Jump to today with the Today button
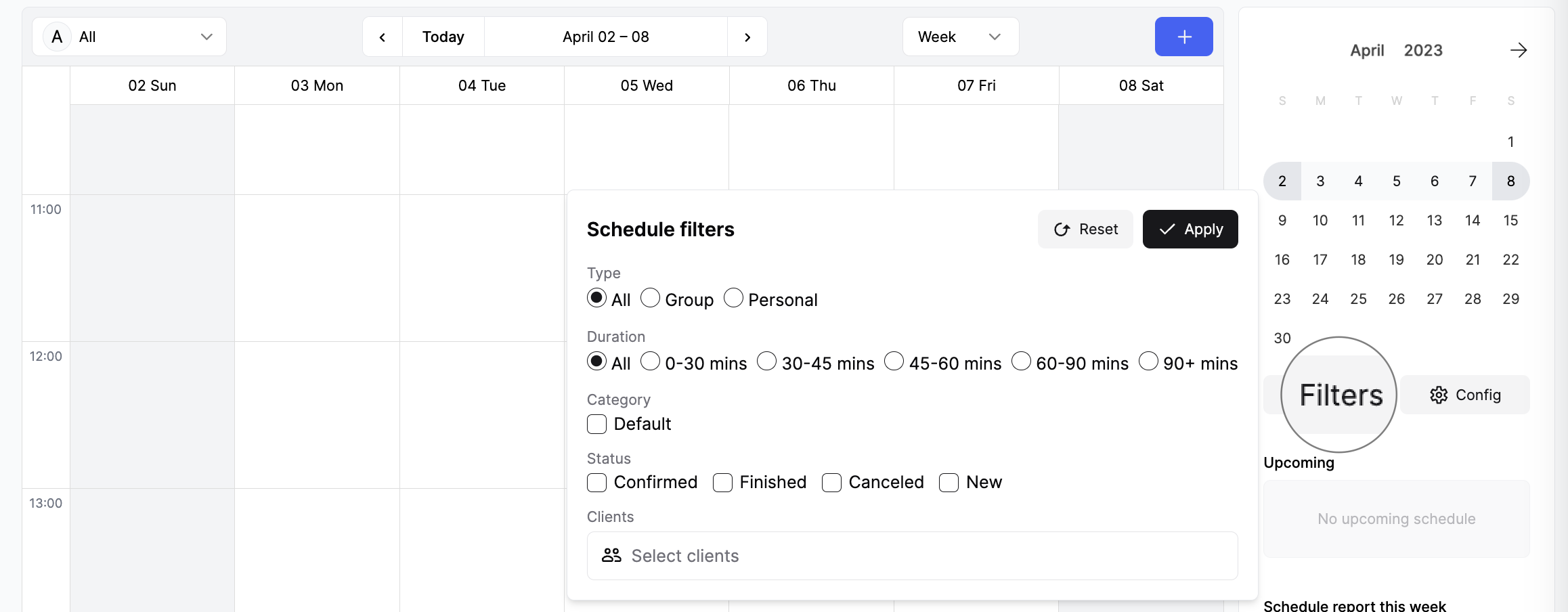The height and width of the screenshot is (612, 1568). [443, 37]
